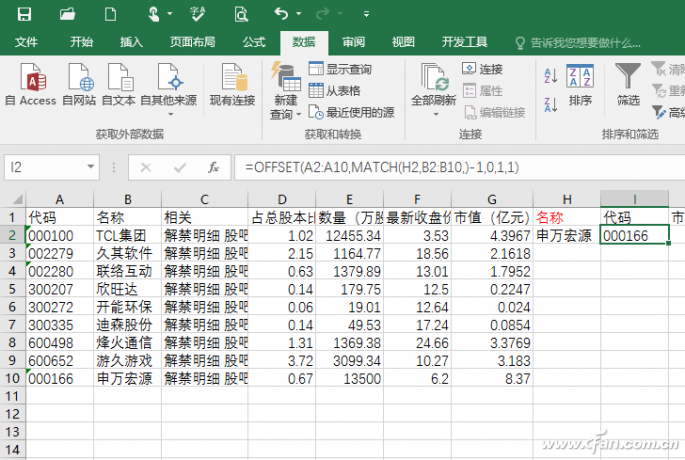This screenshot has width=685, height=460.
Task: Open the 排序 sort dialog icon
Action: tap(580, 85)
